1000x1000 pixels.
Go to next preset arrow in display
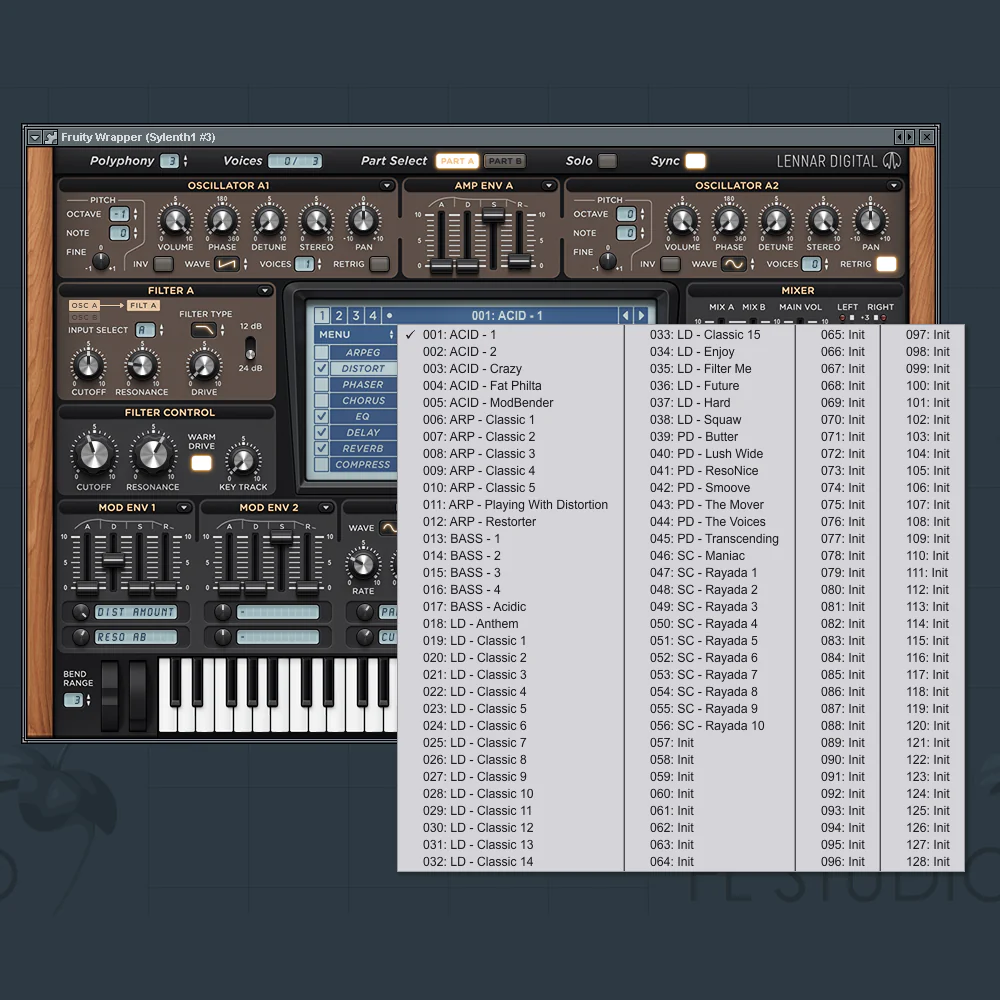click(642, 315)
